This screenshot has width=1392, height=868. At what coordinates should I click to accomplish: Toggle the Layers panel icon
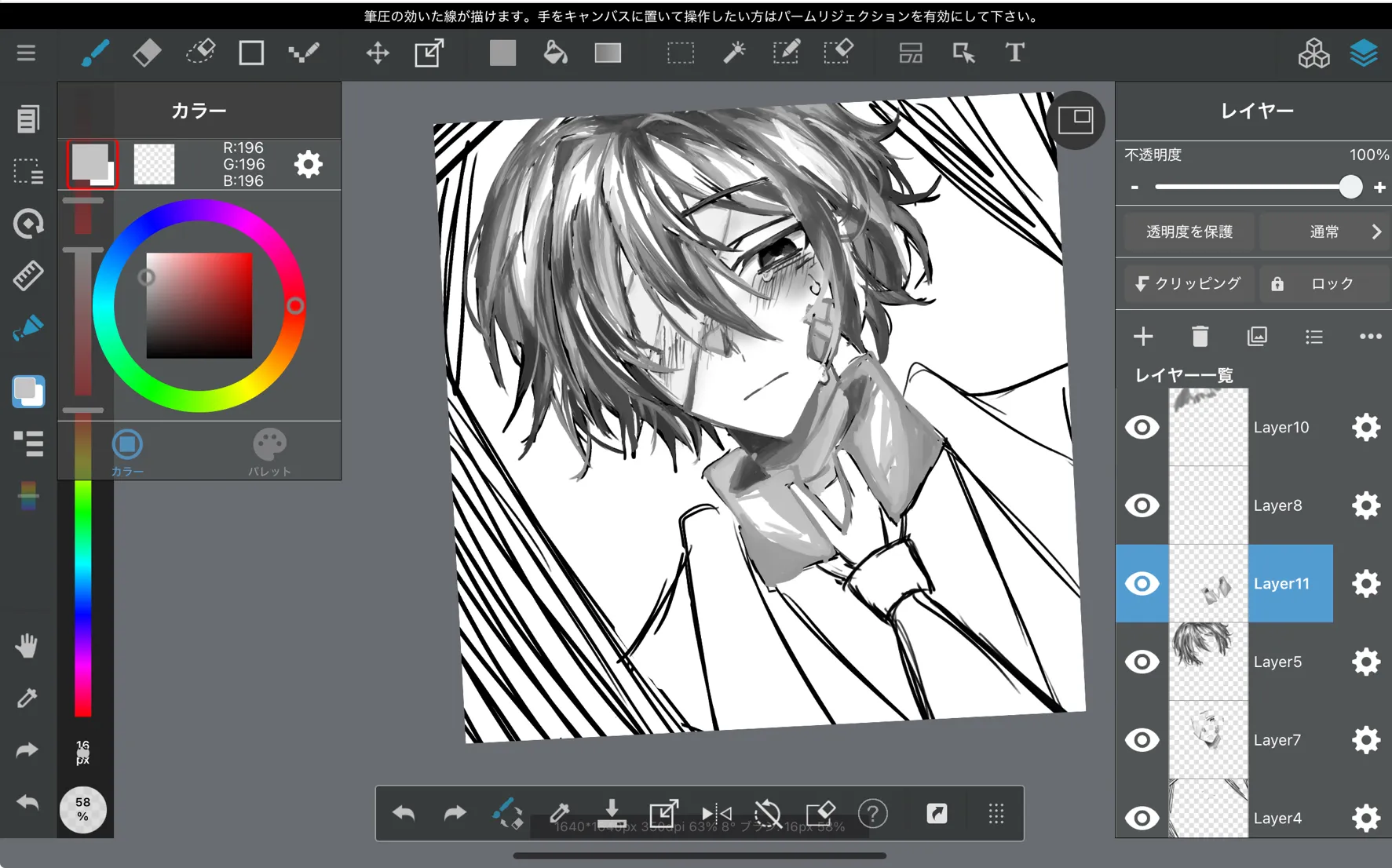[1364, 53]
